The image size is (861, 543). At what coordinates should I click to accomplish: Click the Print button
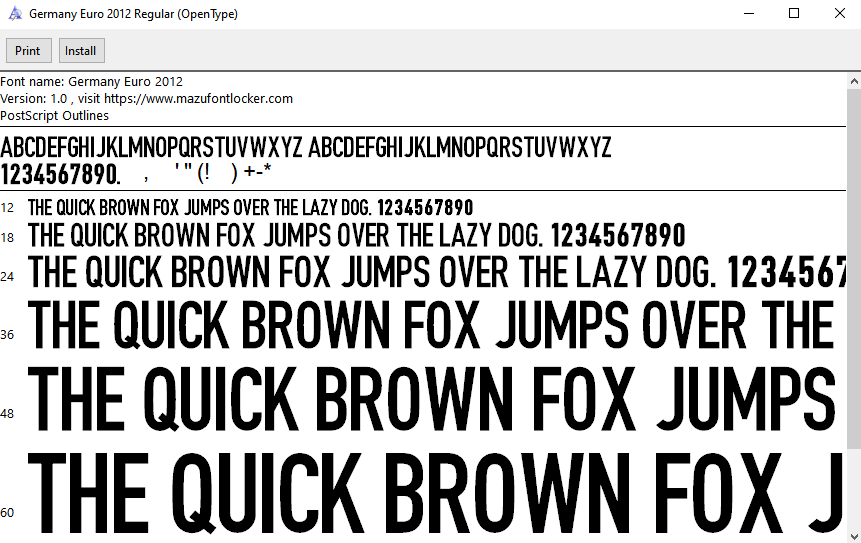pyautogui.click(x=28, y=51)
